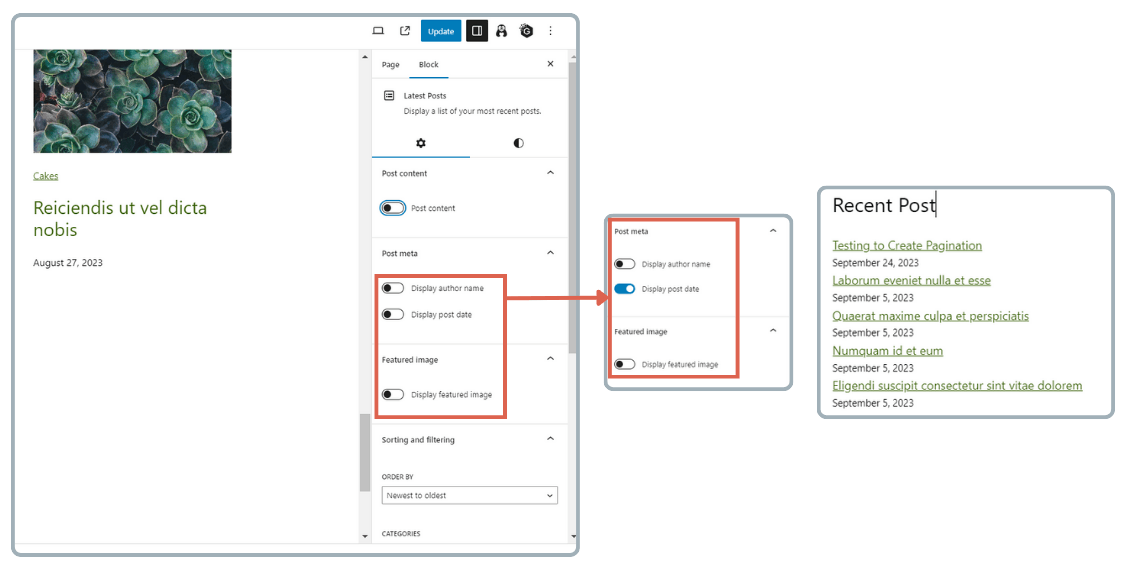The height and width of the screenshot is (570, 1128).
Task: Enable the Post content toggle
Action: pyautogui.click(x=393, y=208)
